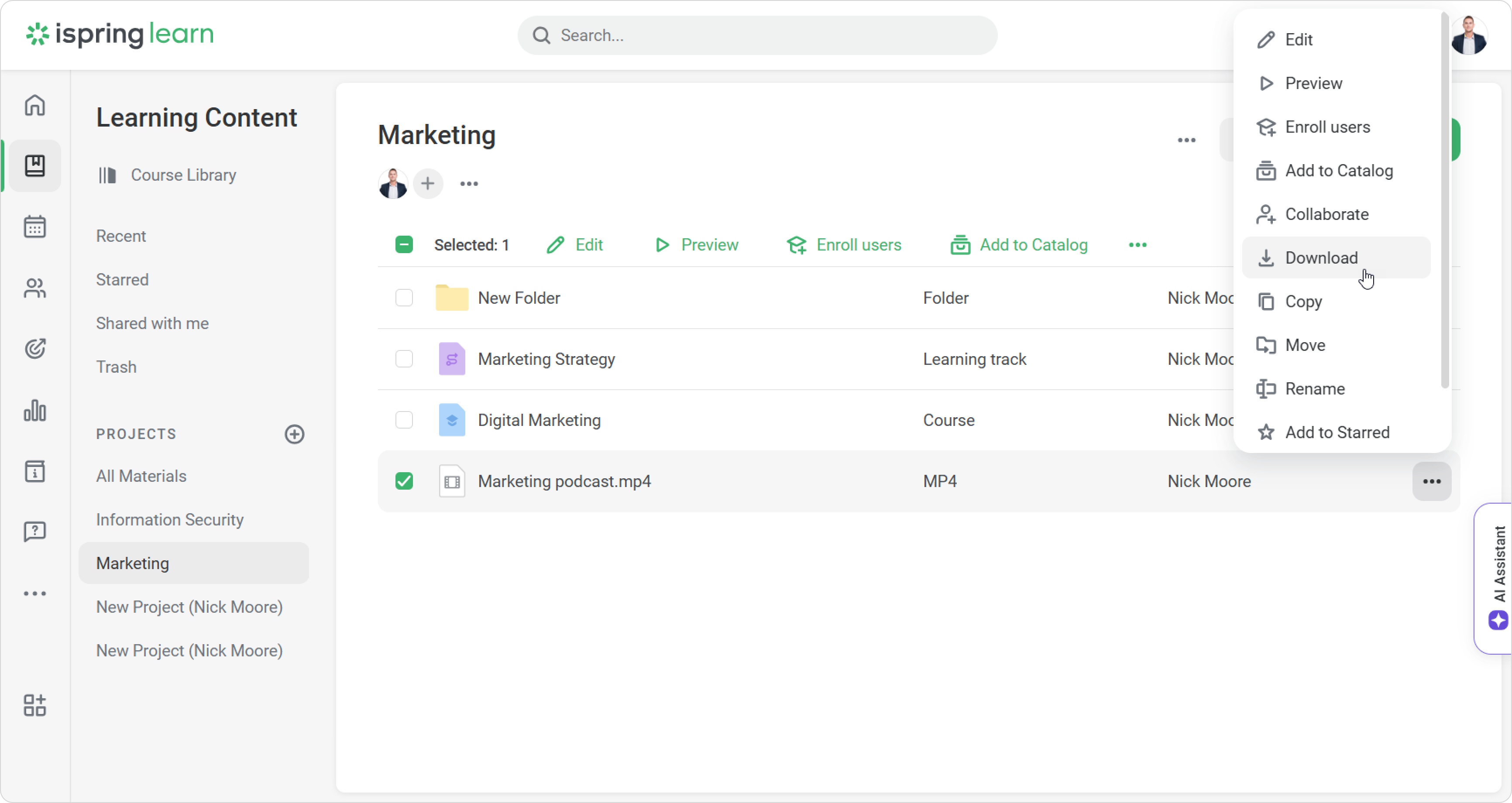Toggle the select-all checkbox in toolbar

(x=404, y=245)
